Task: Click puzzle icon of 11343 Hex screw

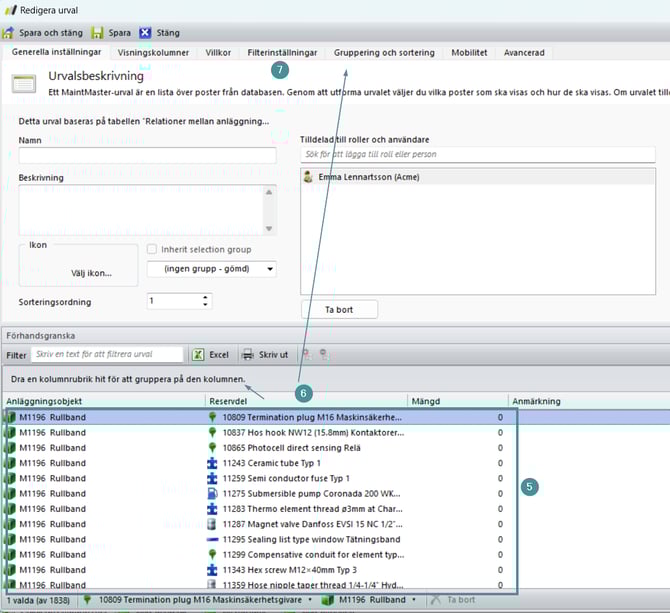Action: pos(212,570)
